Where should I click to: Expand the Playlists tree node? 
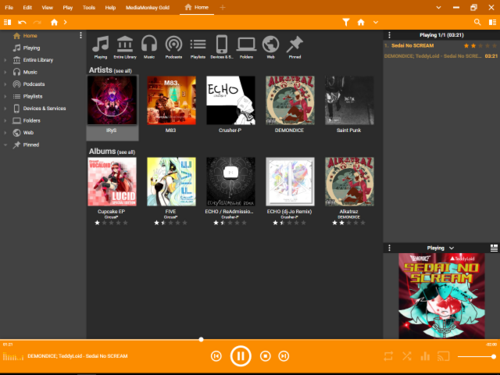tap(5, 96)
